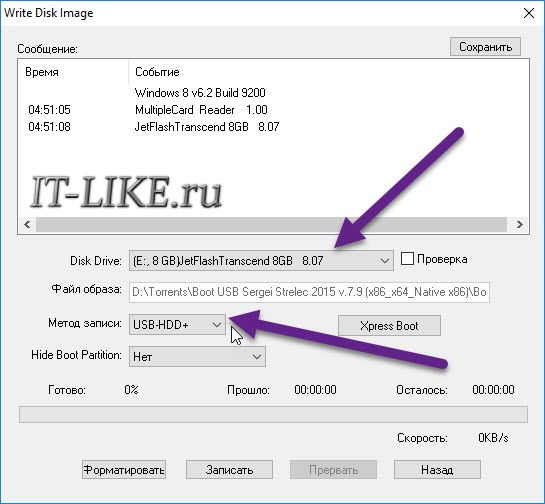Click the message log right scroll arrow
Image resolution: width=545 pixels, height=504 pixels.
click(519, 224)
